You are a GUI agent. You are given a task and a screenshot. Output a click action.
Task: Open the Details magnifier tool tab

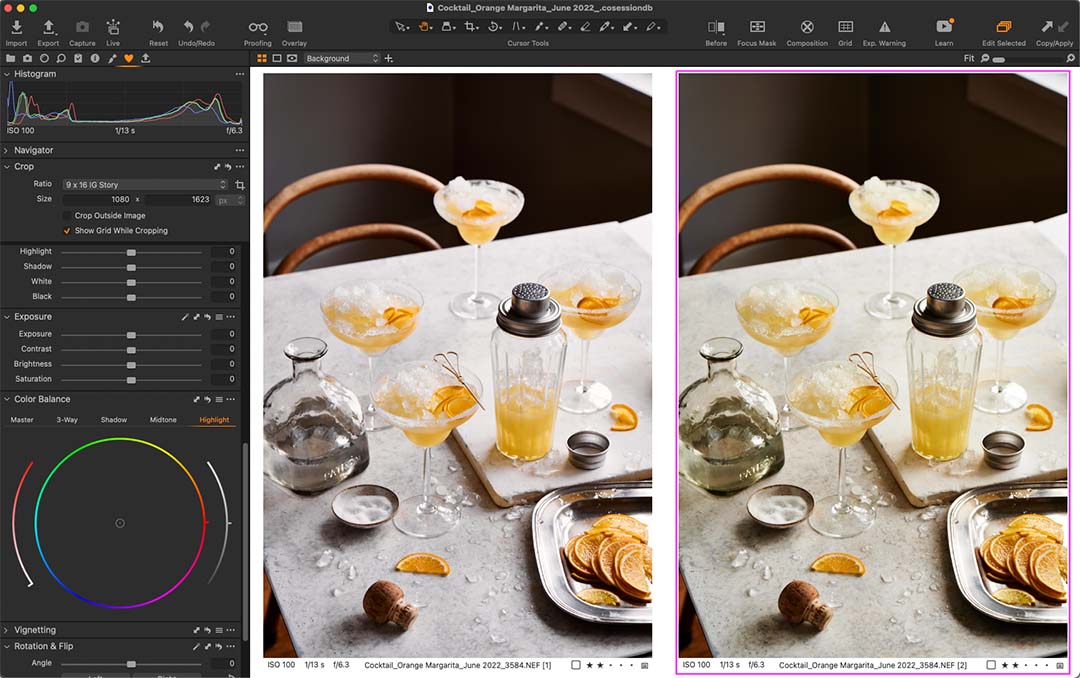61,59
